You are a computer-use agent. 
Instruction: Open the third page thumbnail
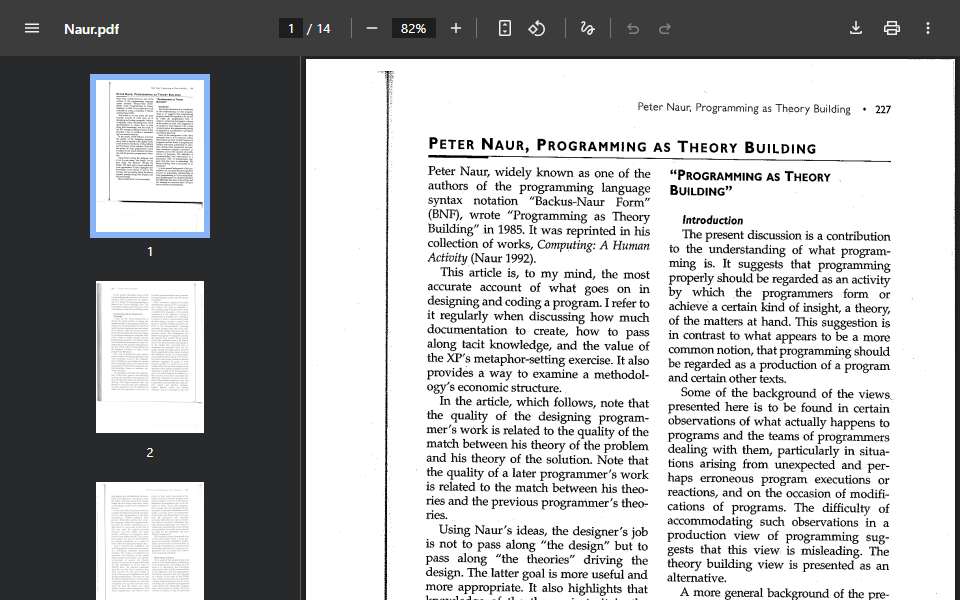point(150,541)
